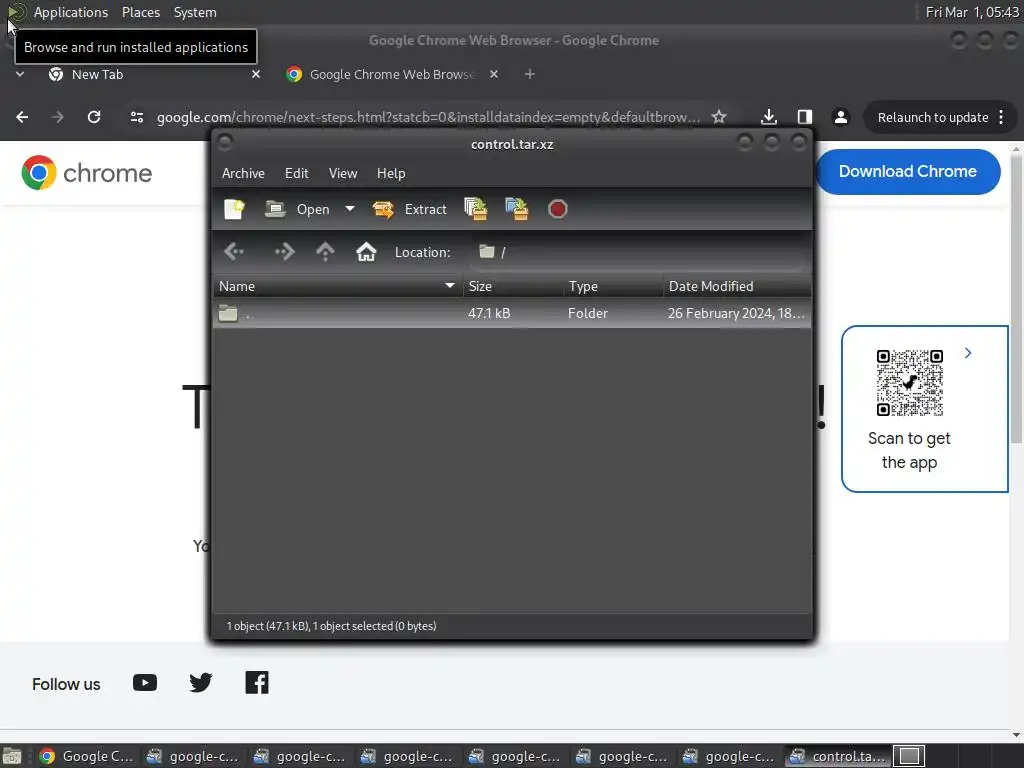Open Facebook follow link icon
Image resolution: width=1024 pixels, height=768 pixels.
point(257,683)
